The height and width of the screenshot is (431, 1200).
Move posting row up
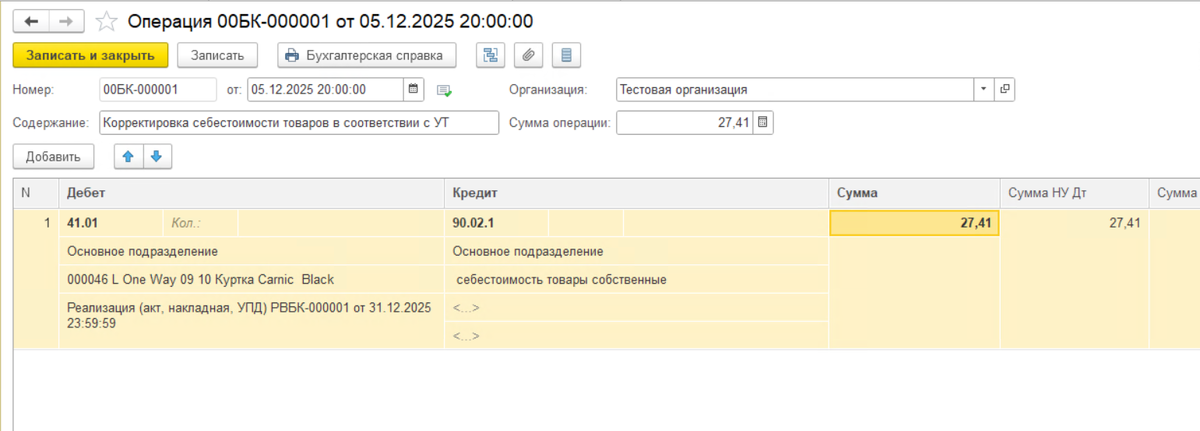pyautogui.click(x=129, y=156)
